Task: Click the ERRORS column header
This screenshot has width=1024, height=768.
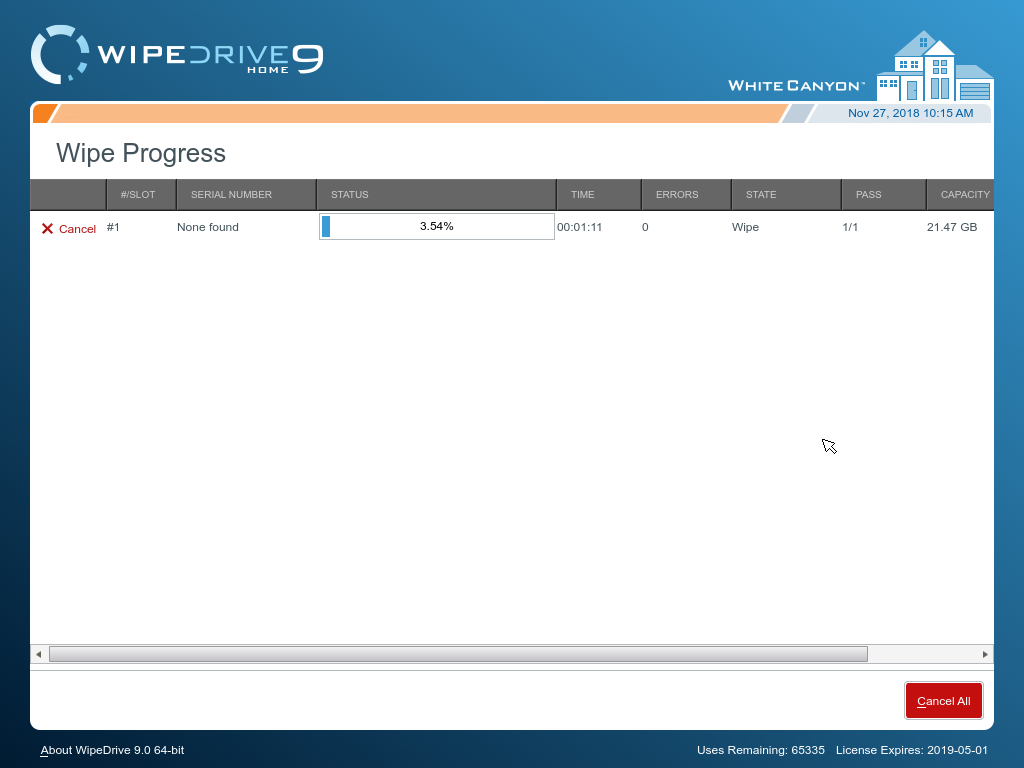Action: (x=686, y=195)
